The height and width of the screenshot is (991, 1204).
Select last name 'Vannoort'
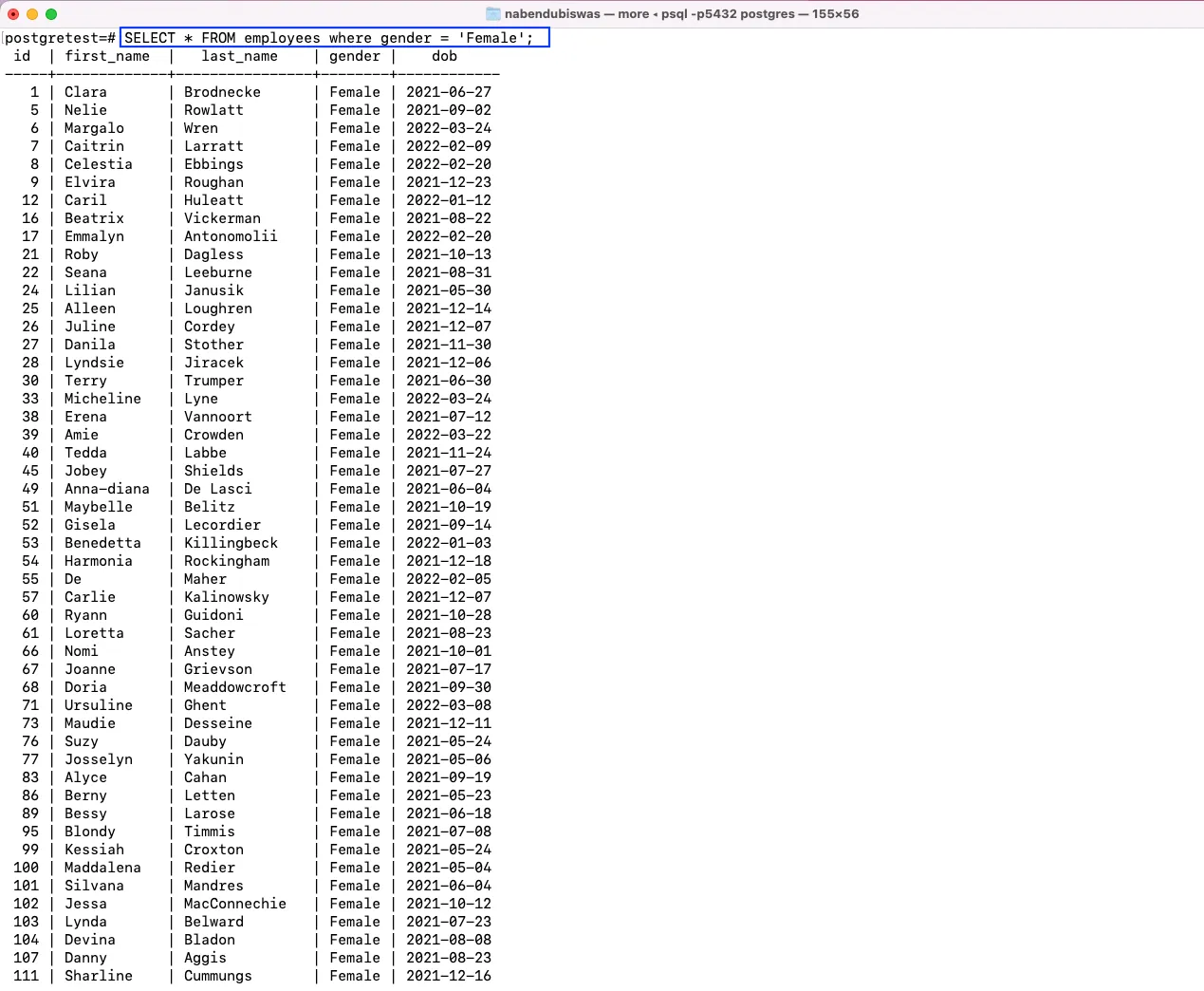tap(218, 417)
